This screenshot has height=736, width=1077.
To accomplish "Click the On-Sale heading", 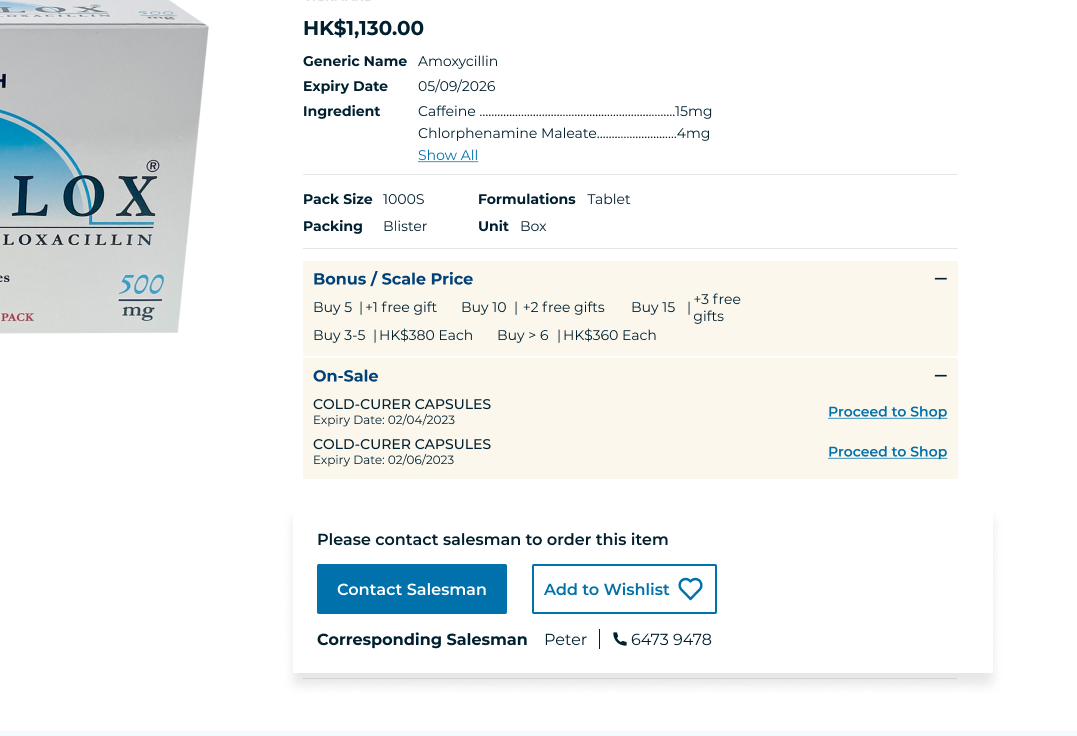I will point(345,376).
